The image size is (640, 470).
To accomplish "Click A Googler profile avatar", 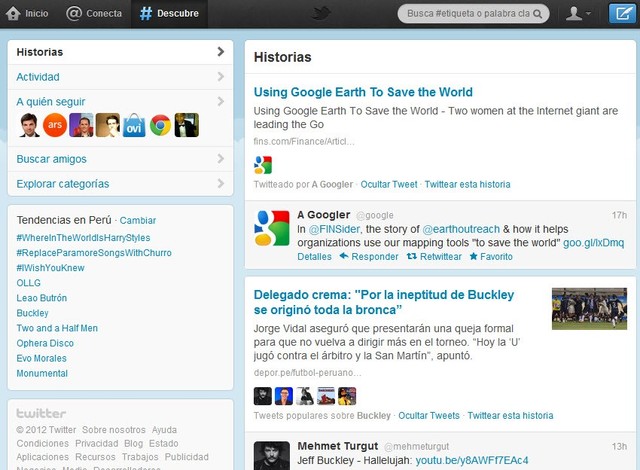I will point(271,228).
